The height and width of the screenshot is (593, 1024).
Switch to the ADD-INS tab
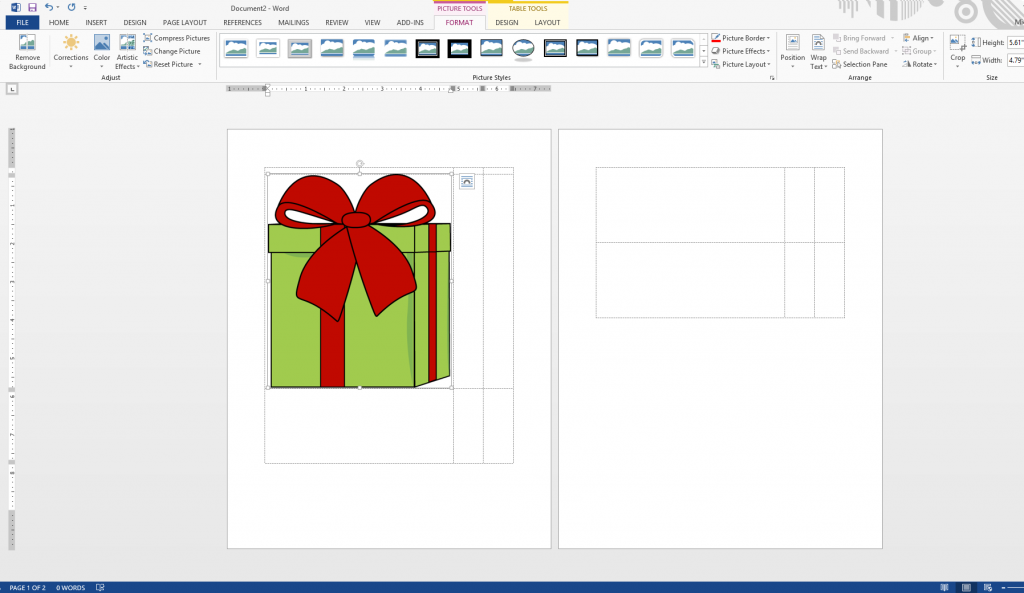click(x=410, y=22)
